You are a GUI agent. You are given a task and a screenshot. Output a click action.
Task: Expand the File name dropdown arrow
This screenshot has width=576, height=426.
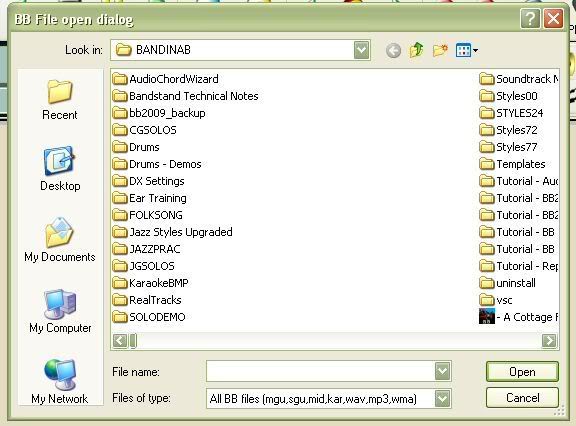click(443, 372)
